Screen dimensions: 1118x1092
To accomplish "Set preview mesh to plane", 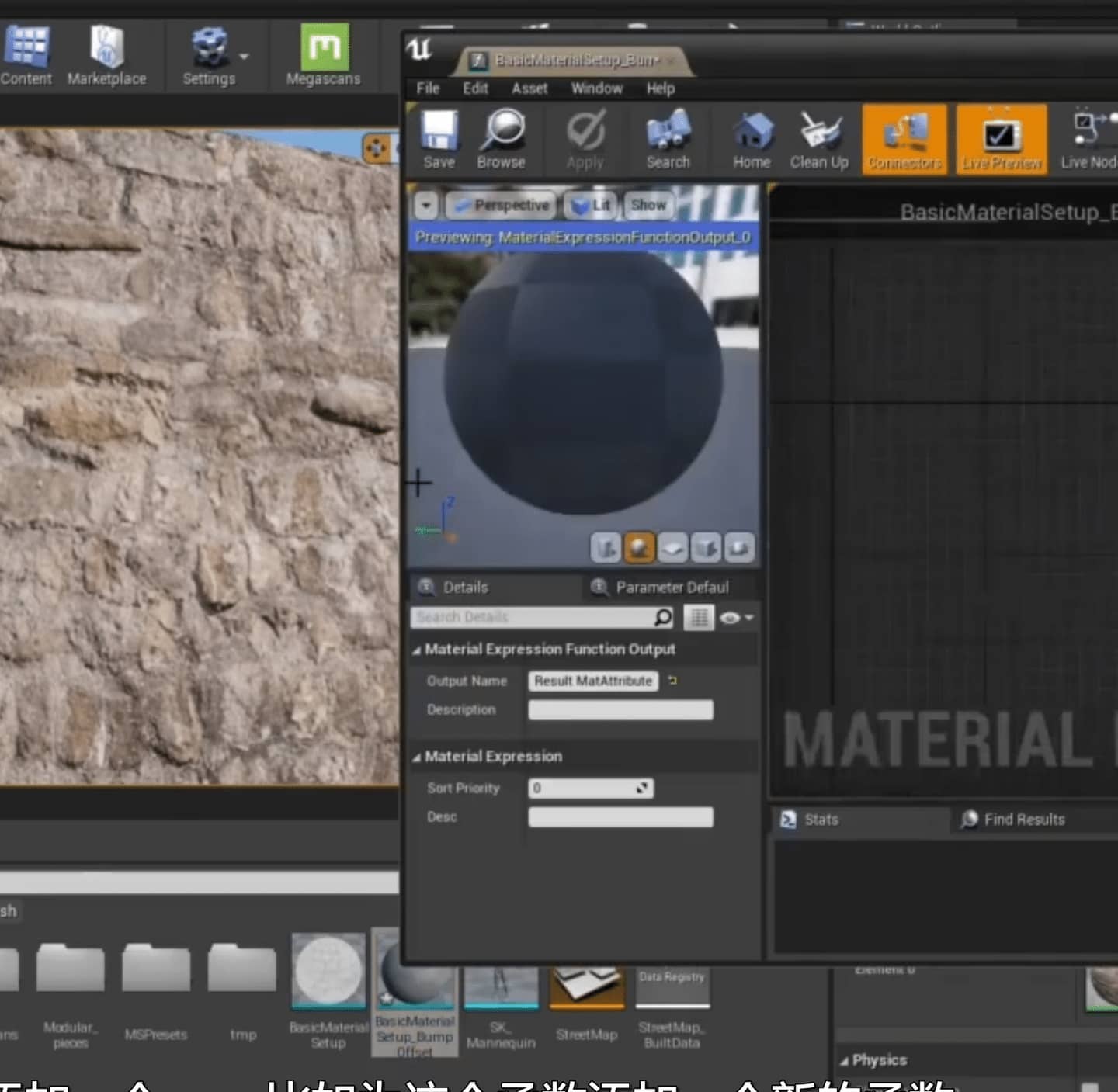I will [x=672, y=548].
